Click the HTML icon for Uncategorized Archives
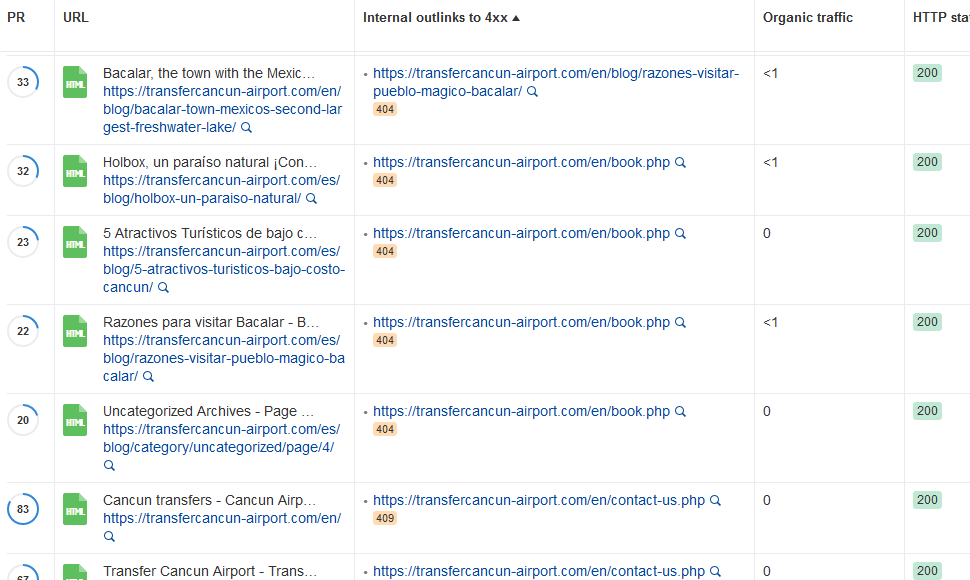 tap(75, 420)
